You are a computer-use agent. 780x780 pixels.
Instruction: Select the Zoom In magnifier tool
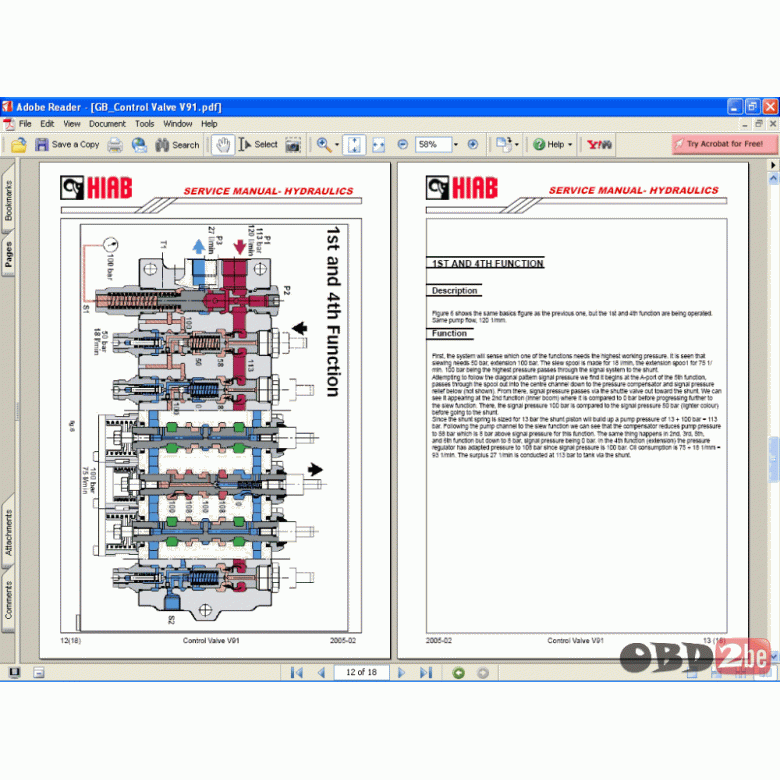324,145
